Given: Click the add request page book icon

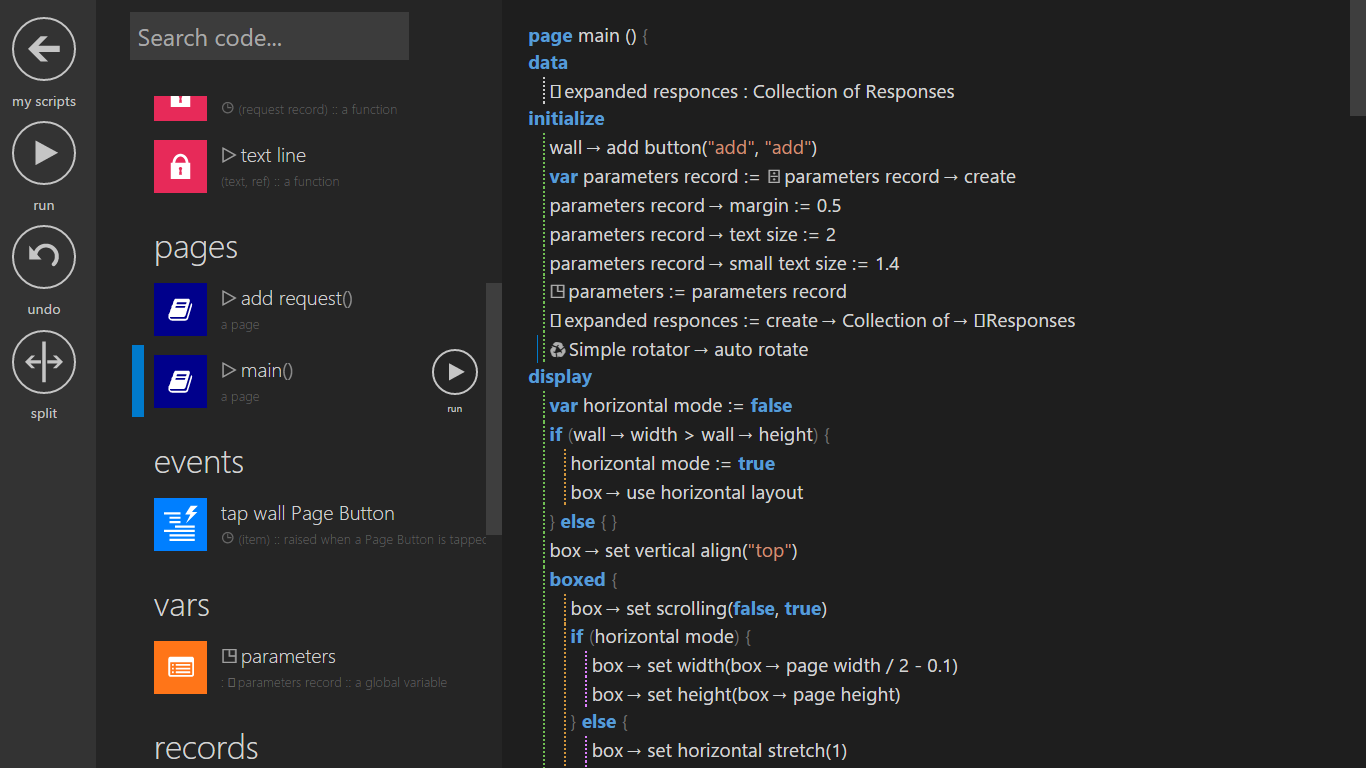Looking at the screenshot, I should tap(180, 309).
